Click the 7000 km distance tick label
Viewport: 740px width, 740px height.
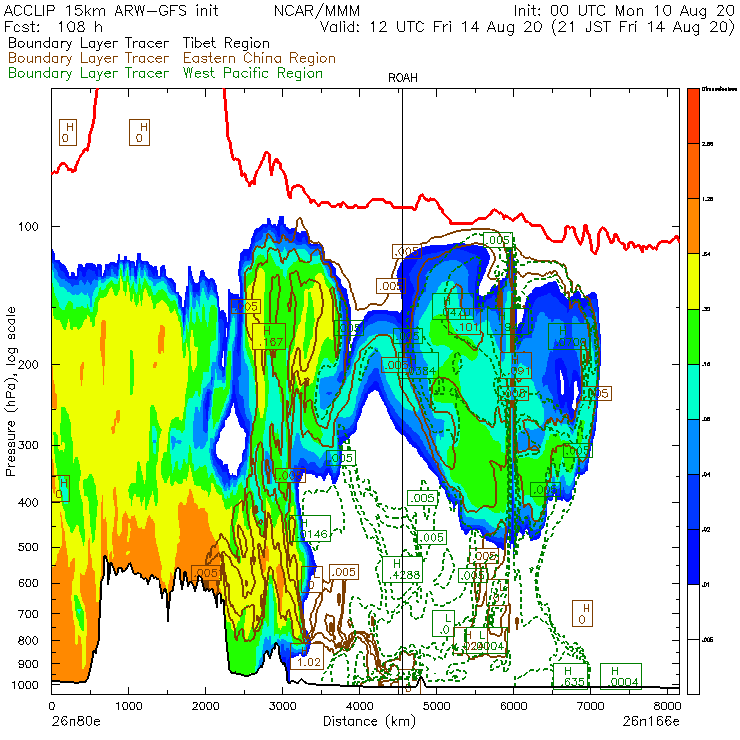tap(590, 706)
